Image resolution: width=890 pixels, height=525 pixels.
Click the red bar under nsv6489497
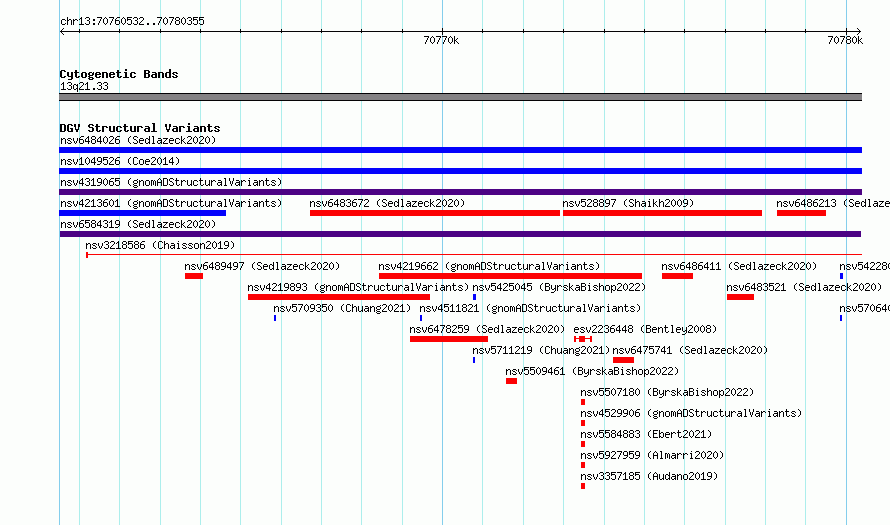(194, 276)
